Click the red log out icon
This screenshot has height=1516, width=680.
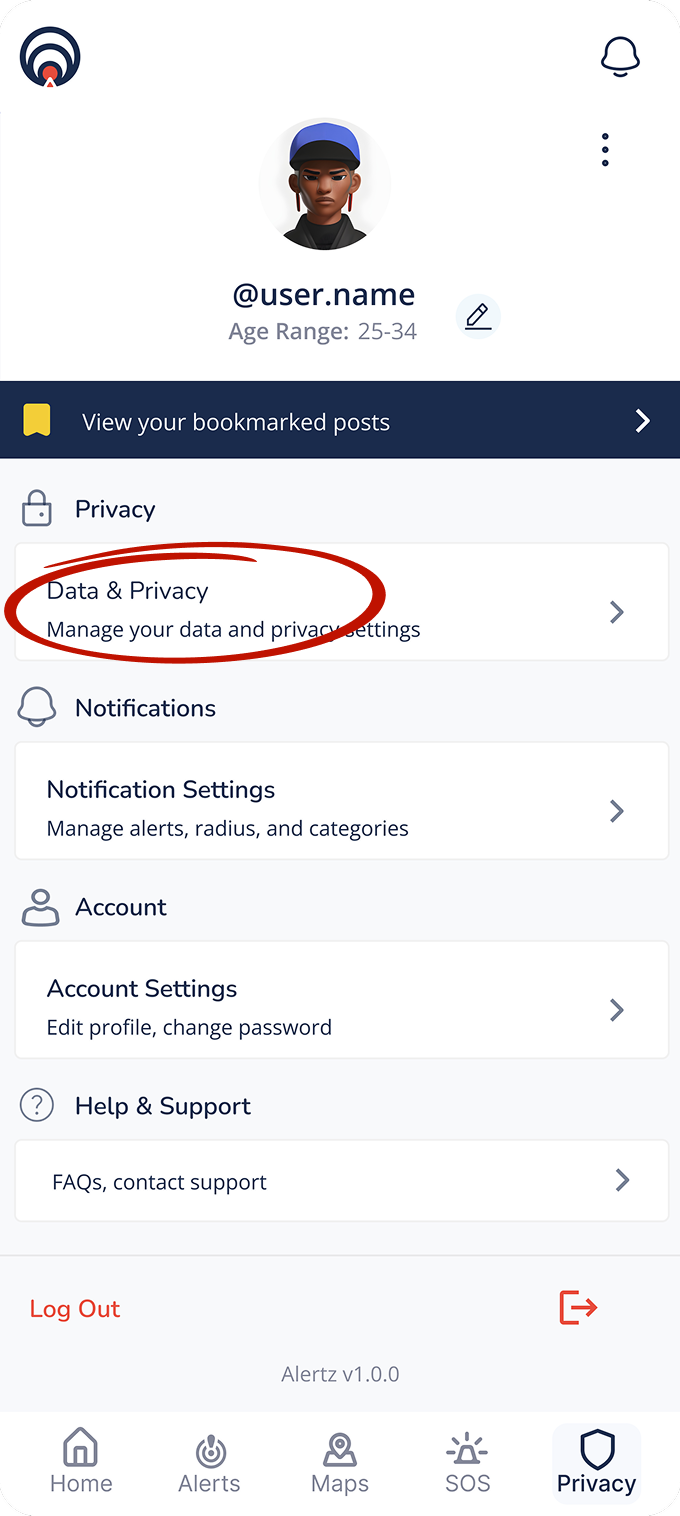[578, 1307]
